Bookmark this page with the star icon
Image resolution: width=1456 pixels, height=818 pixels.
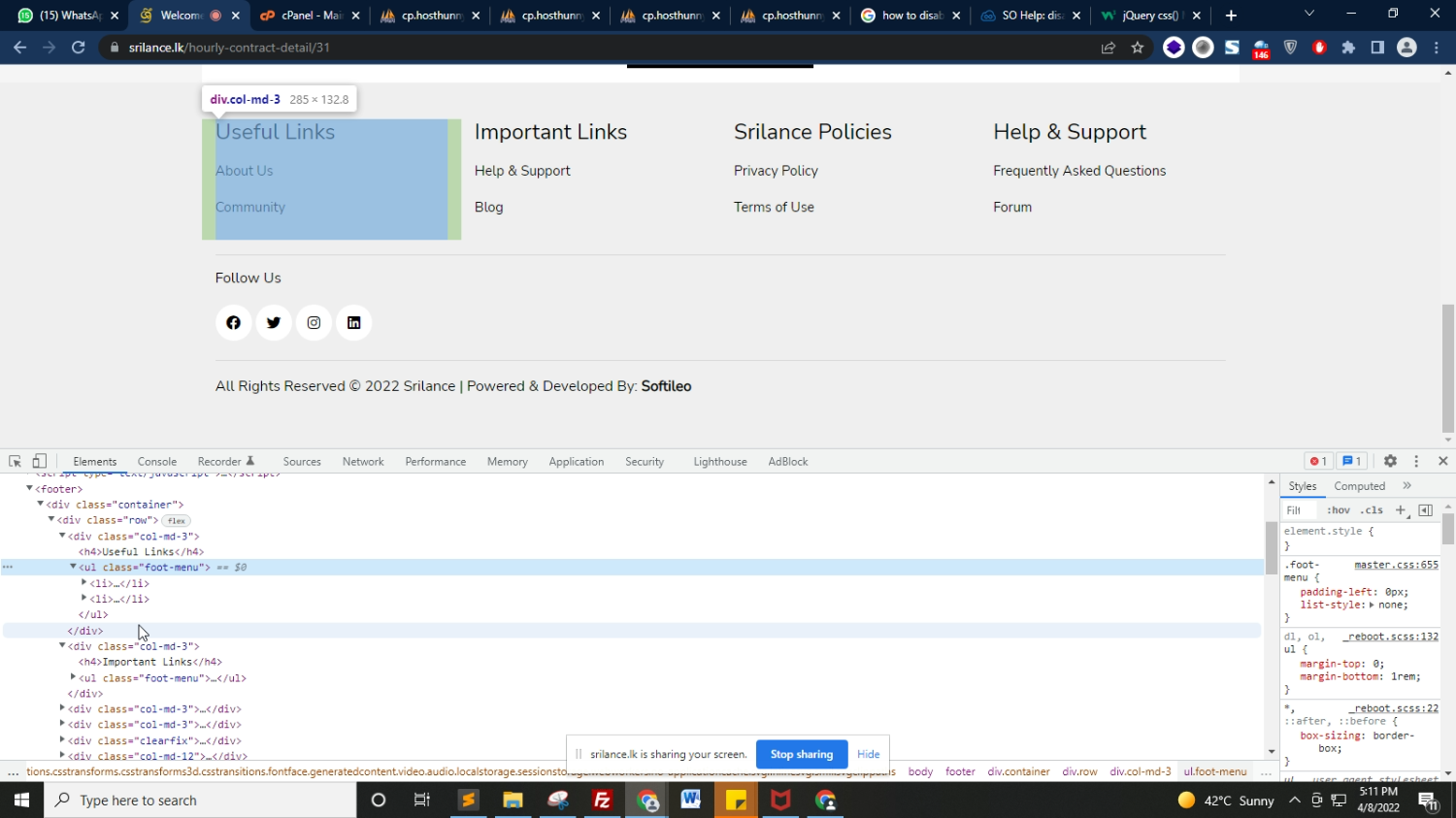pyautogui.click(x=1138, y=48)
